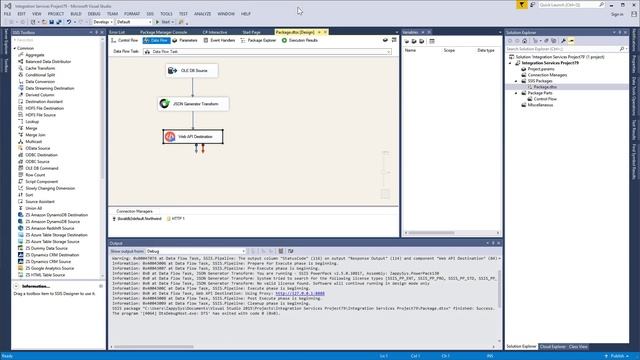Viewport: 640px width, 360px height.
Task: Choose the Multicast transform icon
Action: pyautogui.click(x=20, y=142)
